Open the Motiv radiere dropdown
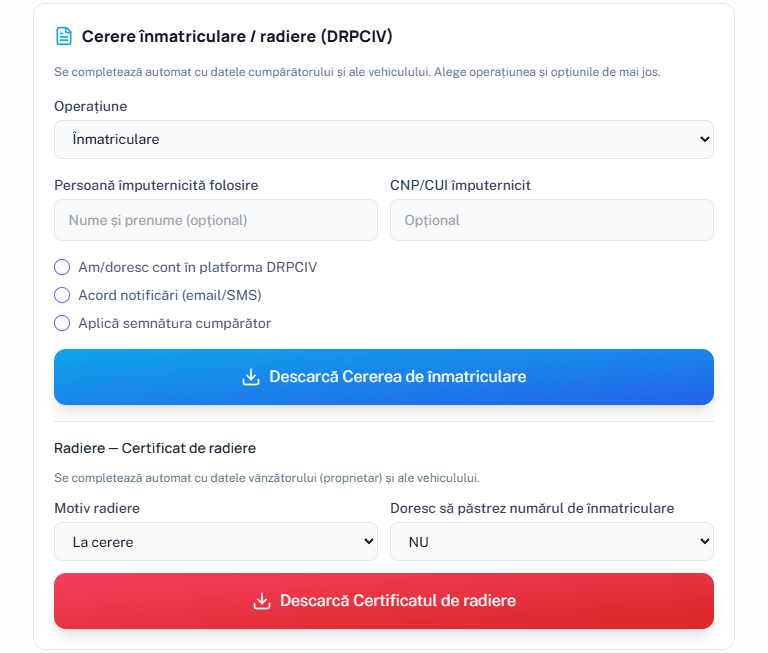The height and width of the screenshot is (653, 768). click(x=216, y=541)
